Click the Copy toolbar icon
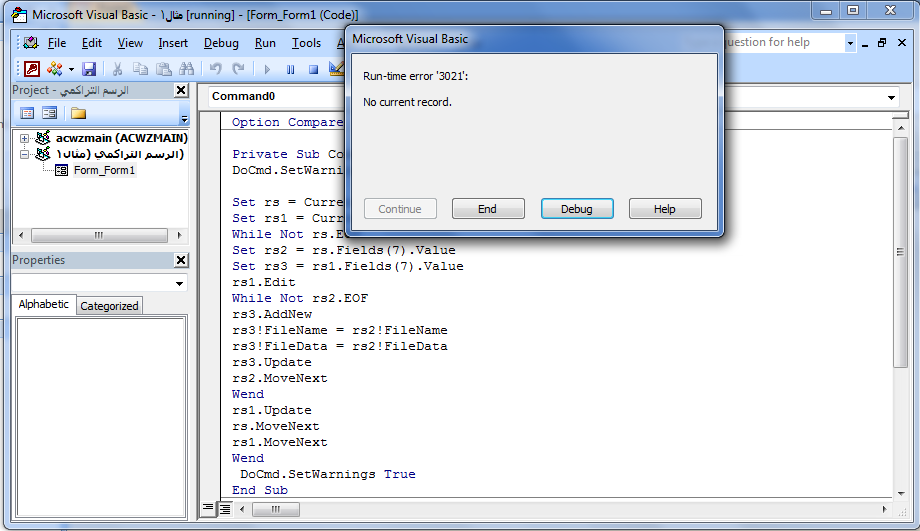 [140, 69]
